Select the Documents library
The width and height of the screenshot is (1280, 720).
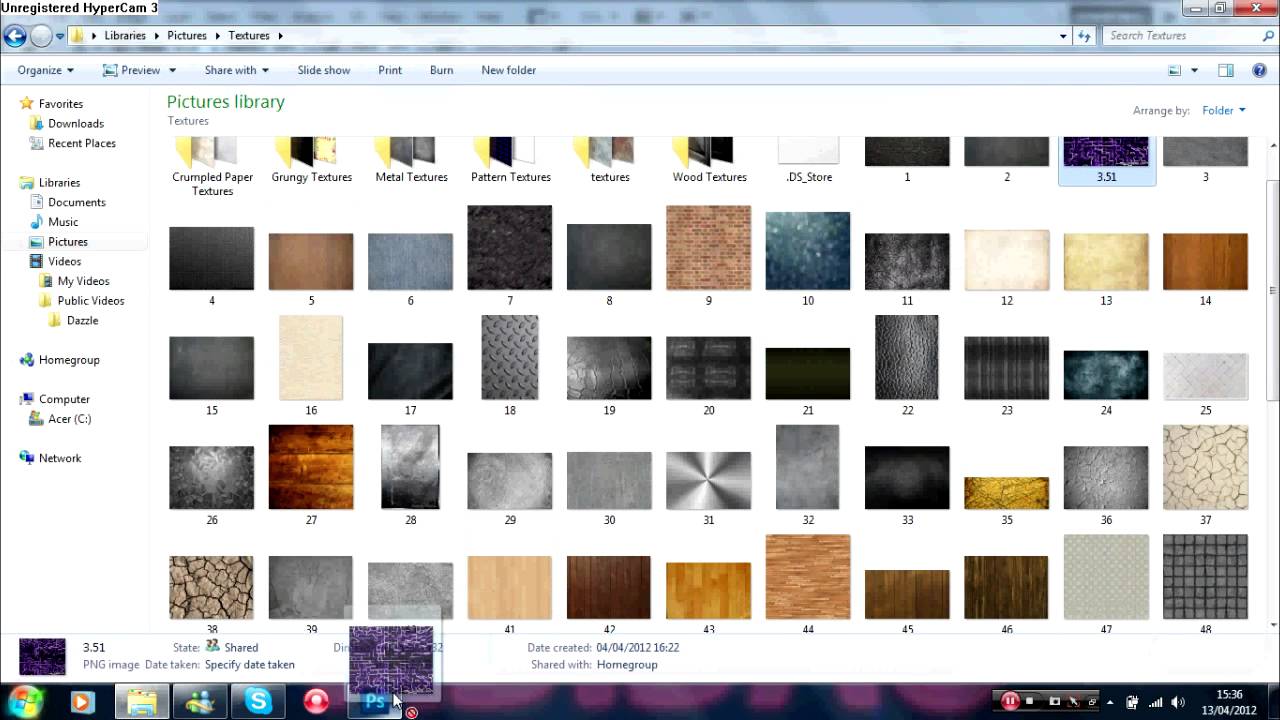[77, 202]
